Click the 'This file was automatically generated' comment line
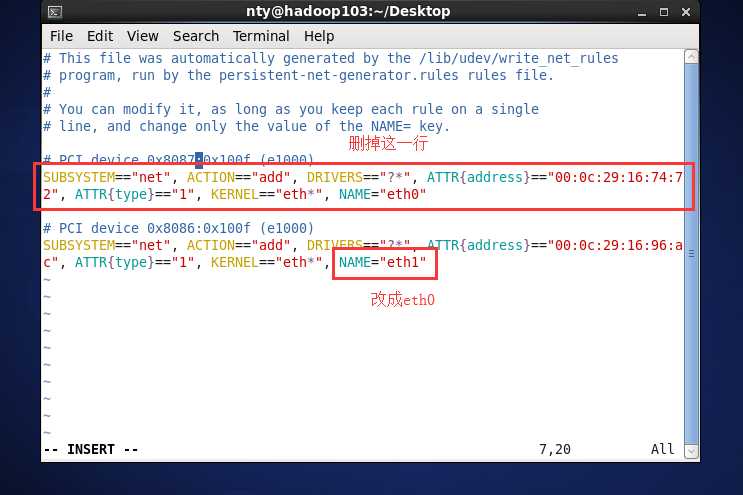This screenshot has height=495, width=743. click(331, 58)
